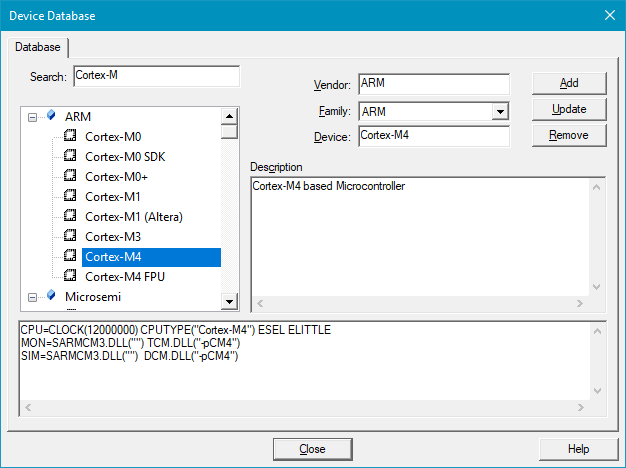Click the device tree scroll up arrow

coord(229,116)
